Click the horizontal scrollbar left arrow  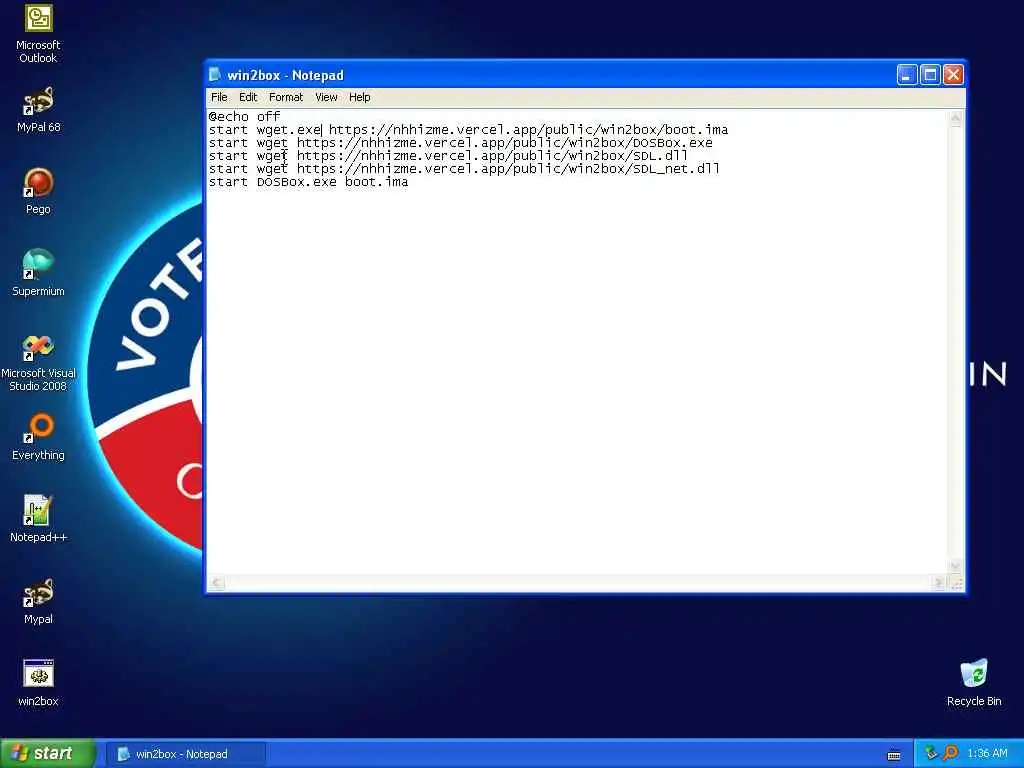tap(216, 583)
